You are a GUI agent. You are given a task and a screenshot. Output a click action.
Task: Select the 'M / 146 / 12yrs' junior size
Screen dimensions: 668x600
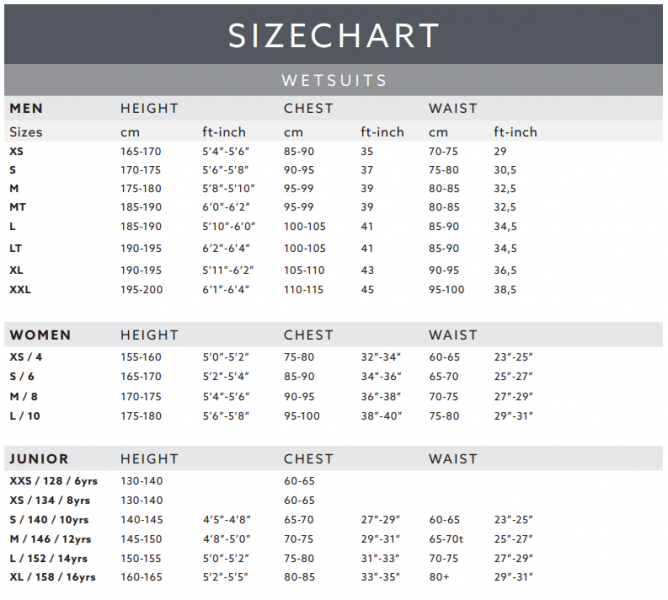click(x=49, y=539)
